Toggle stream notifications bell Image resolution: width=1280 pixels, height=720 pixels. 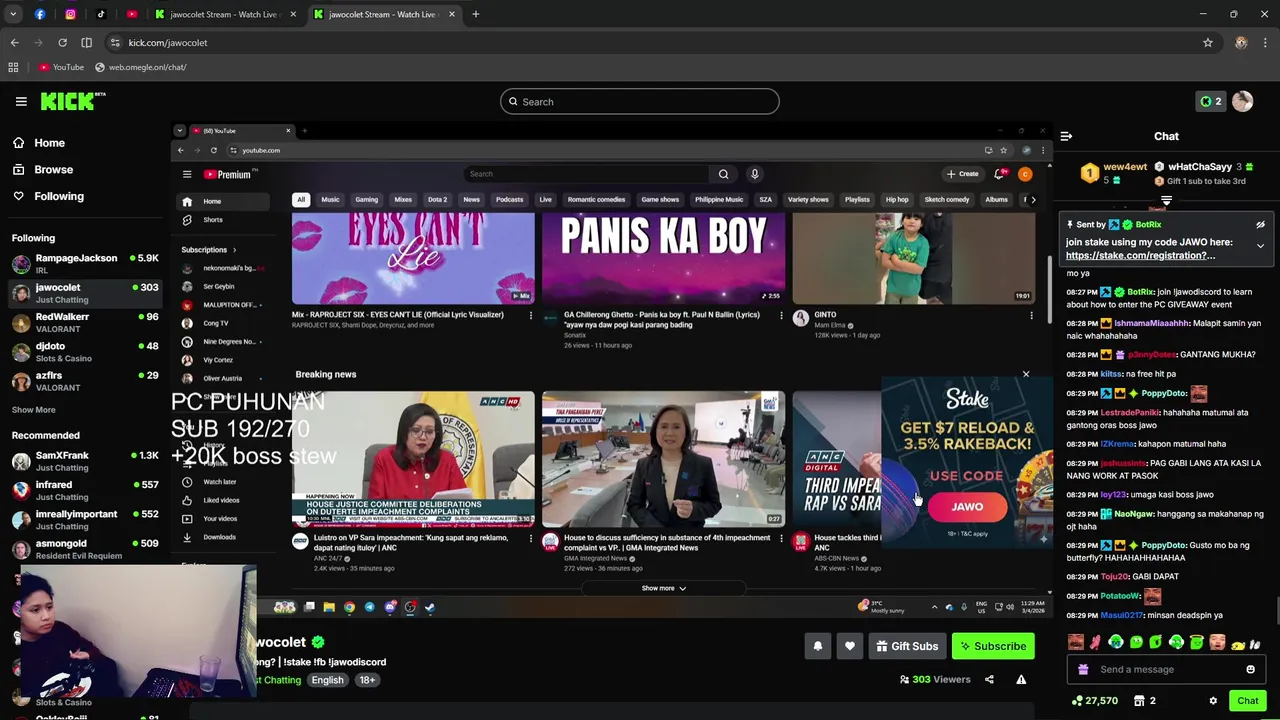point(818,646)
